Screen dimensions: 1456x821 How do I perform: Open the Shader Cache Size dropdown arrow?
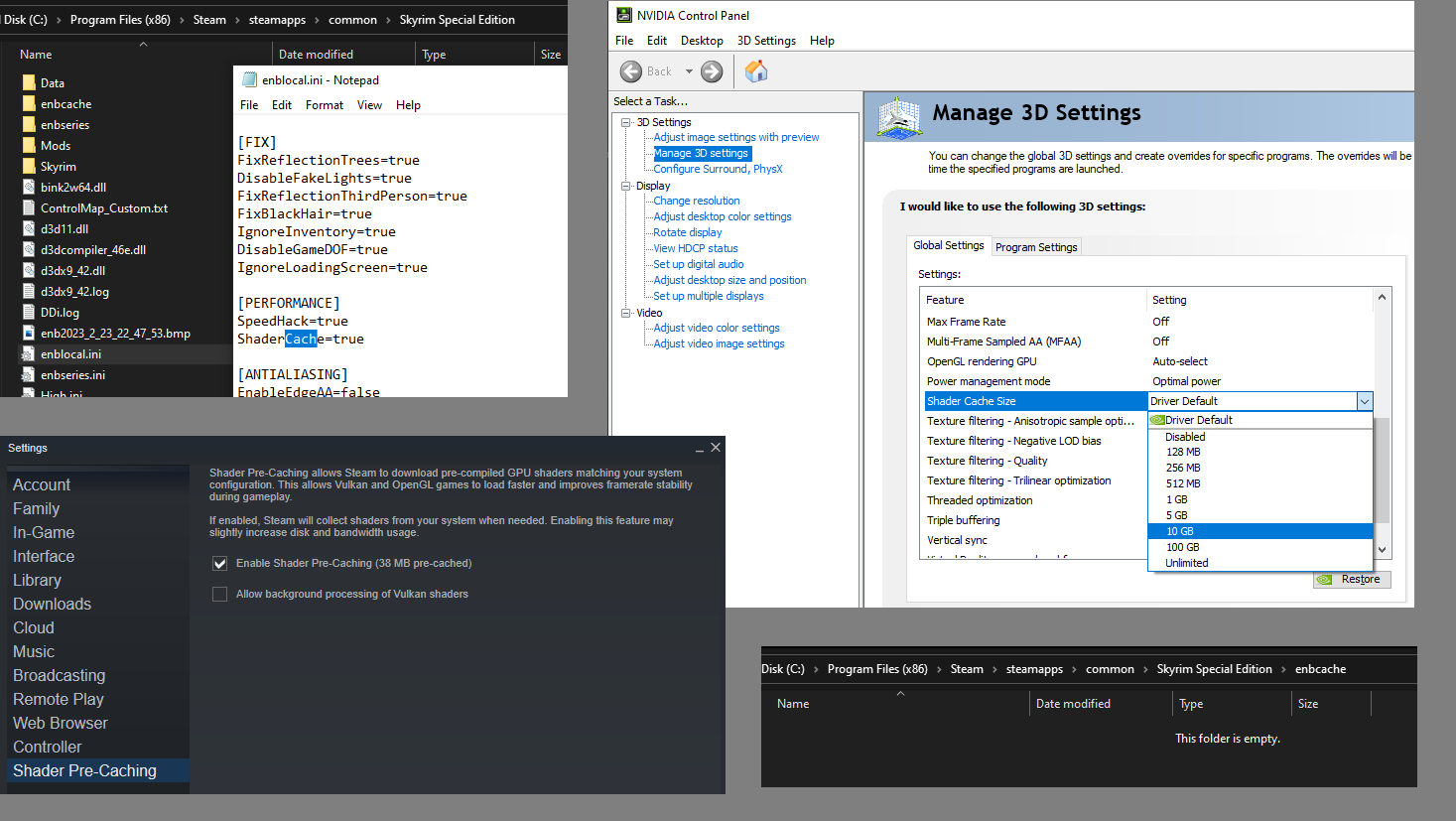coord(1365,401)
